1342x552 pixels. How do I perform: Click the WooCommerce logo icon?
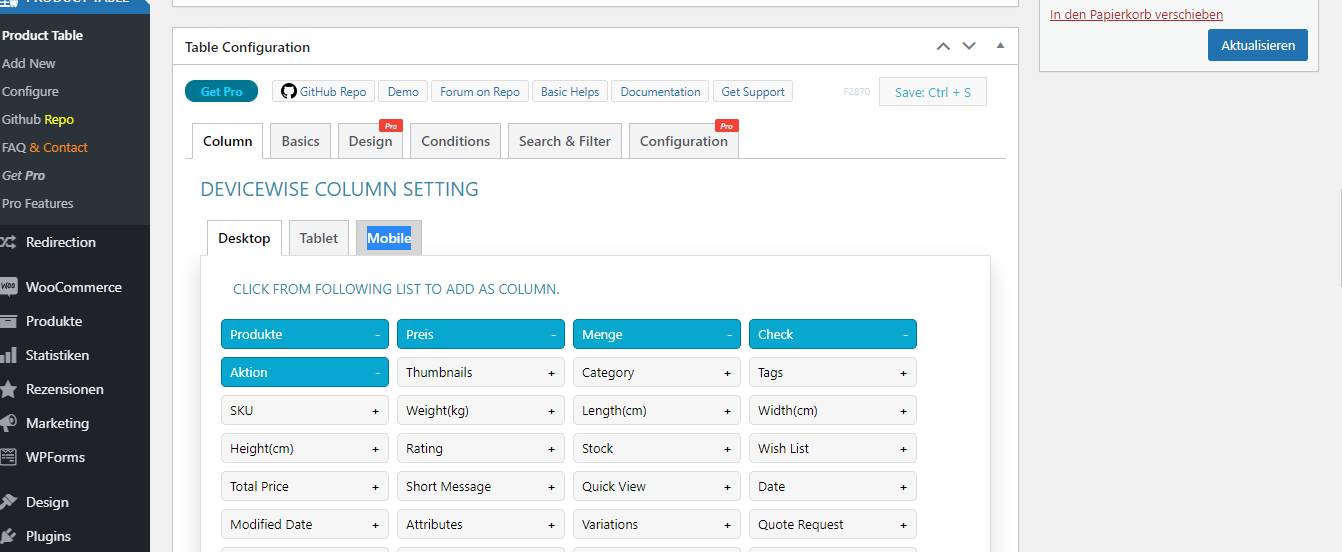[x=8, y=287]
